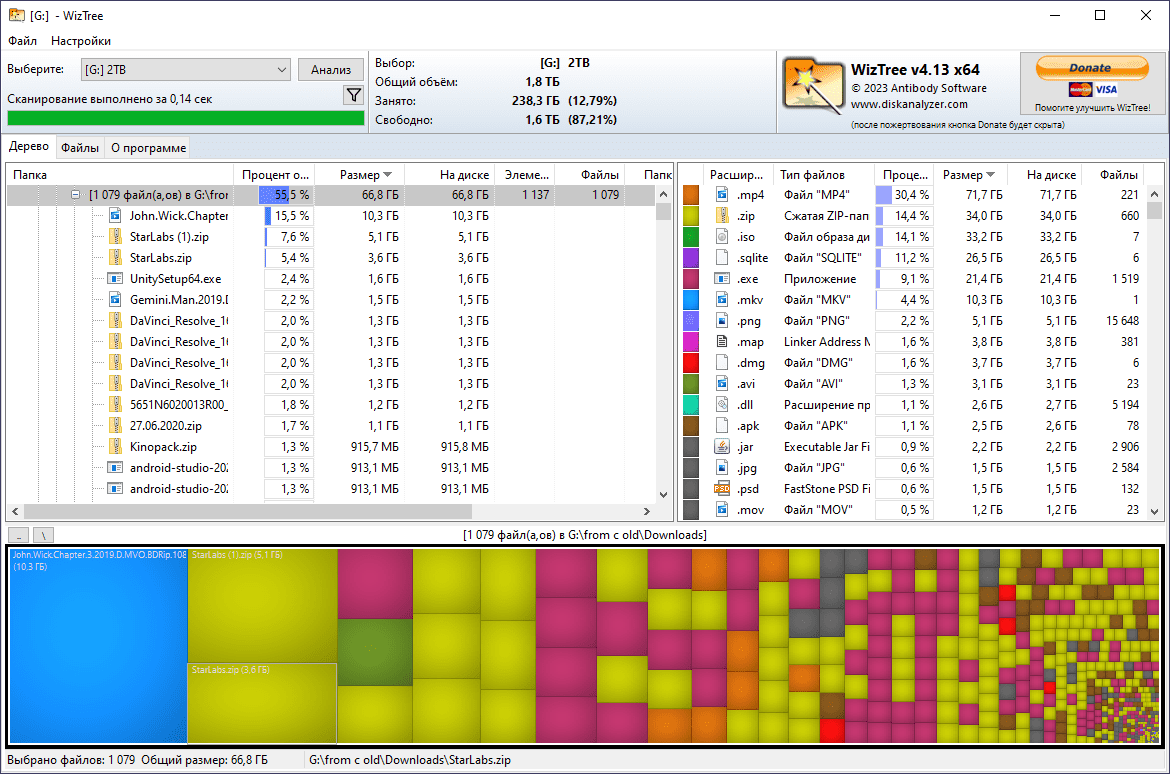Click the orange .mp4 color swatch
This screenshot has height=774, width=1170.
coord(691,195)
